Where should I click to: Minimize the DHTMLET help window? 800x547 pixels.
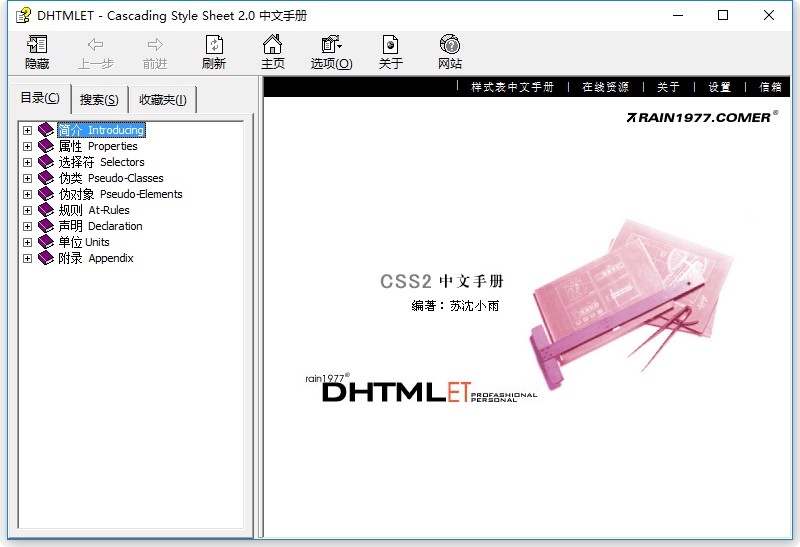tap(678, 15)
